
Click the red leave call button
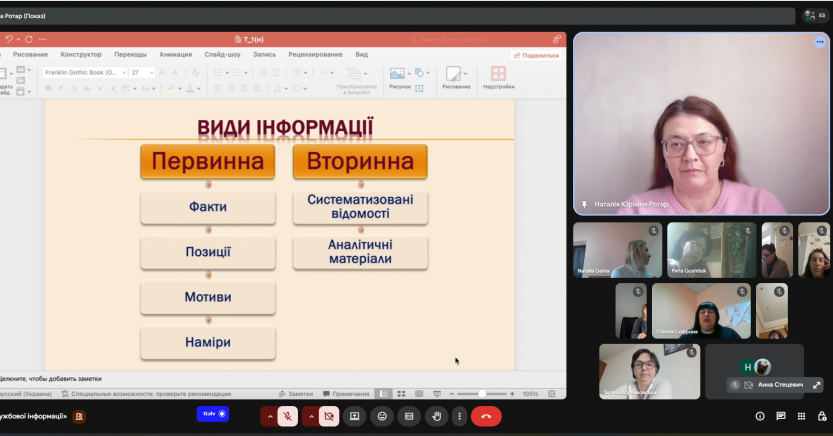(x=486, y=416)
